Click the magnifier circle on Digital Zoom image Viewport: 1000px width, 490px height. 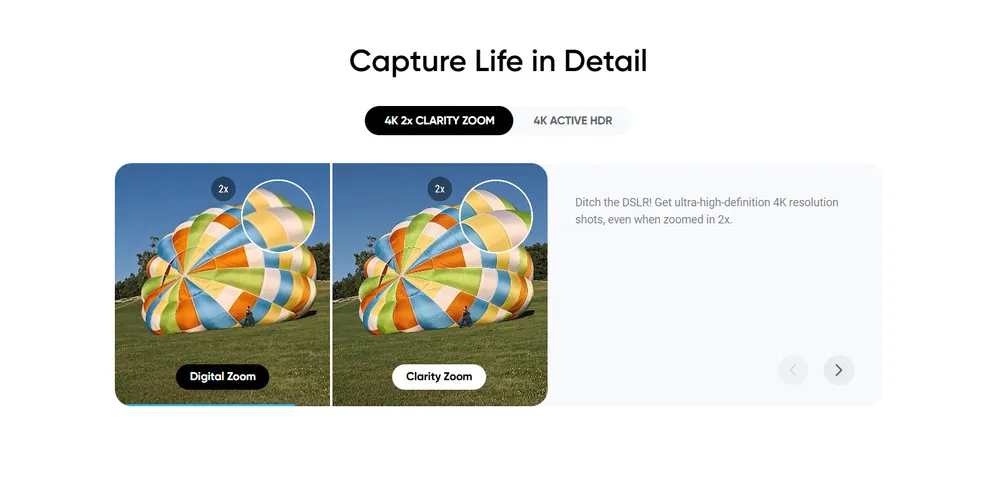277,216
